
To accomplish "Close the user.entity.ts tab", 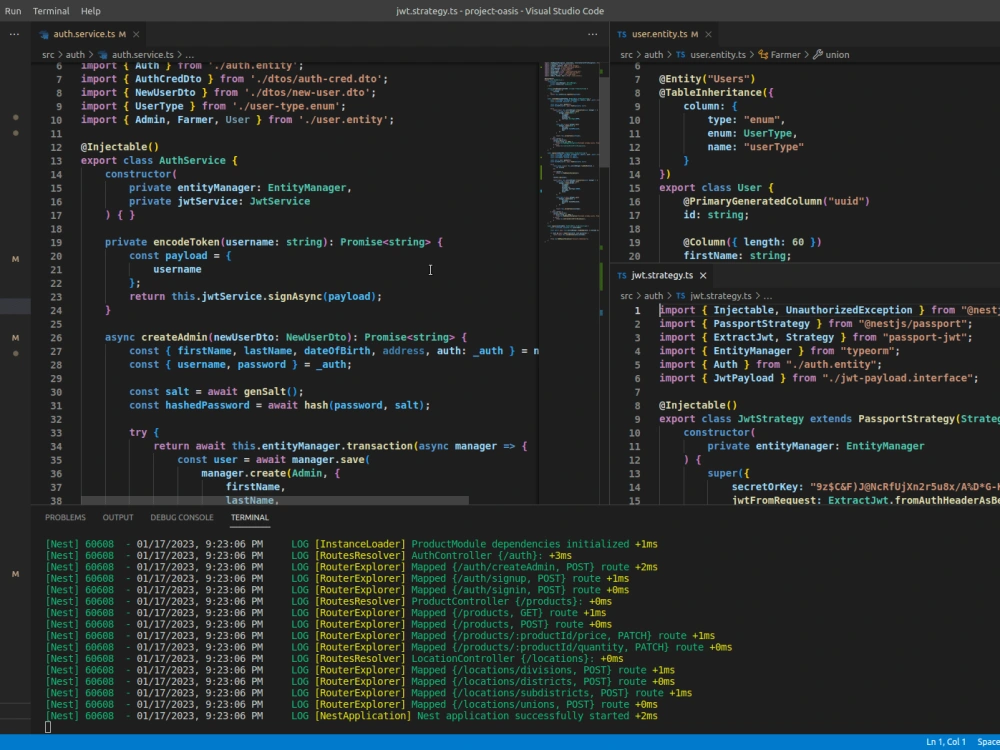I will pyautogui.click(x=708, y=34).
